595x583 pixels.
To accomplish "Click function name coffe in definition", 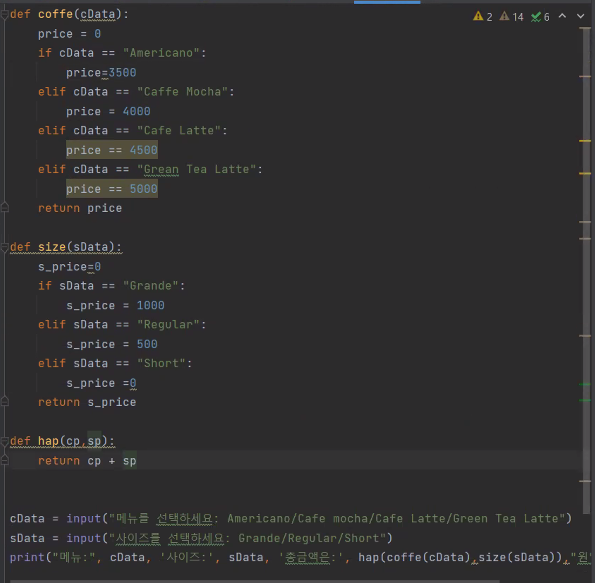I will point(55,14).
